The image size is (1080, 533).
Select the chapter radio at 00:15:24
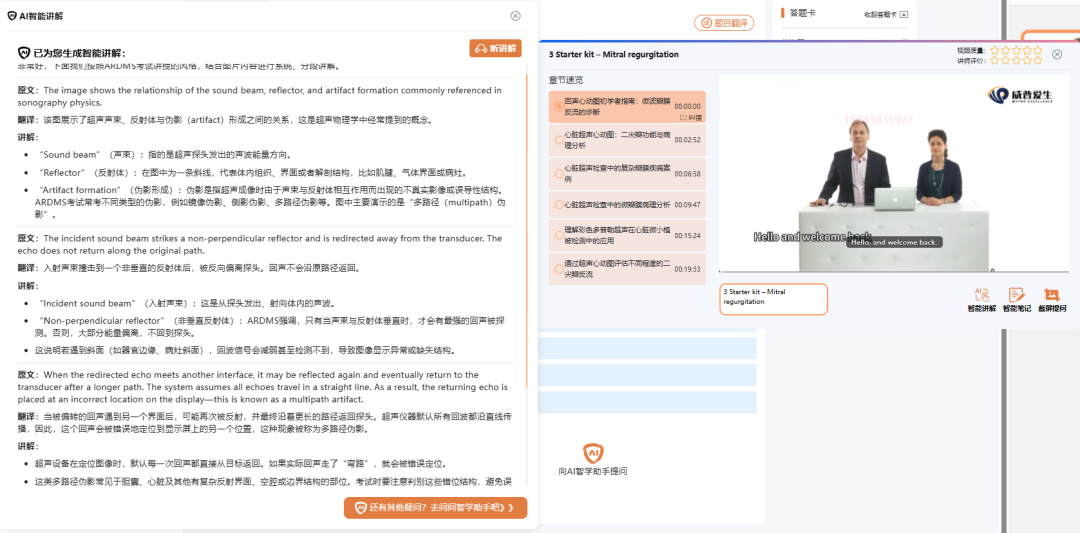pyautogui.click(x=559, y=236)
